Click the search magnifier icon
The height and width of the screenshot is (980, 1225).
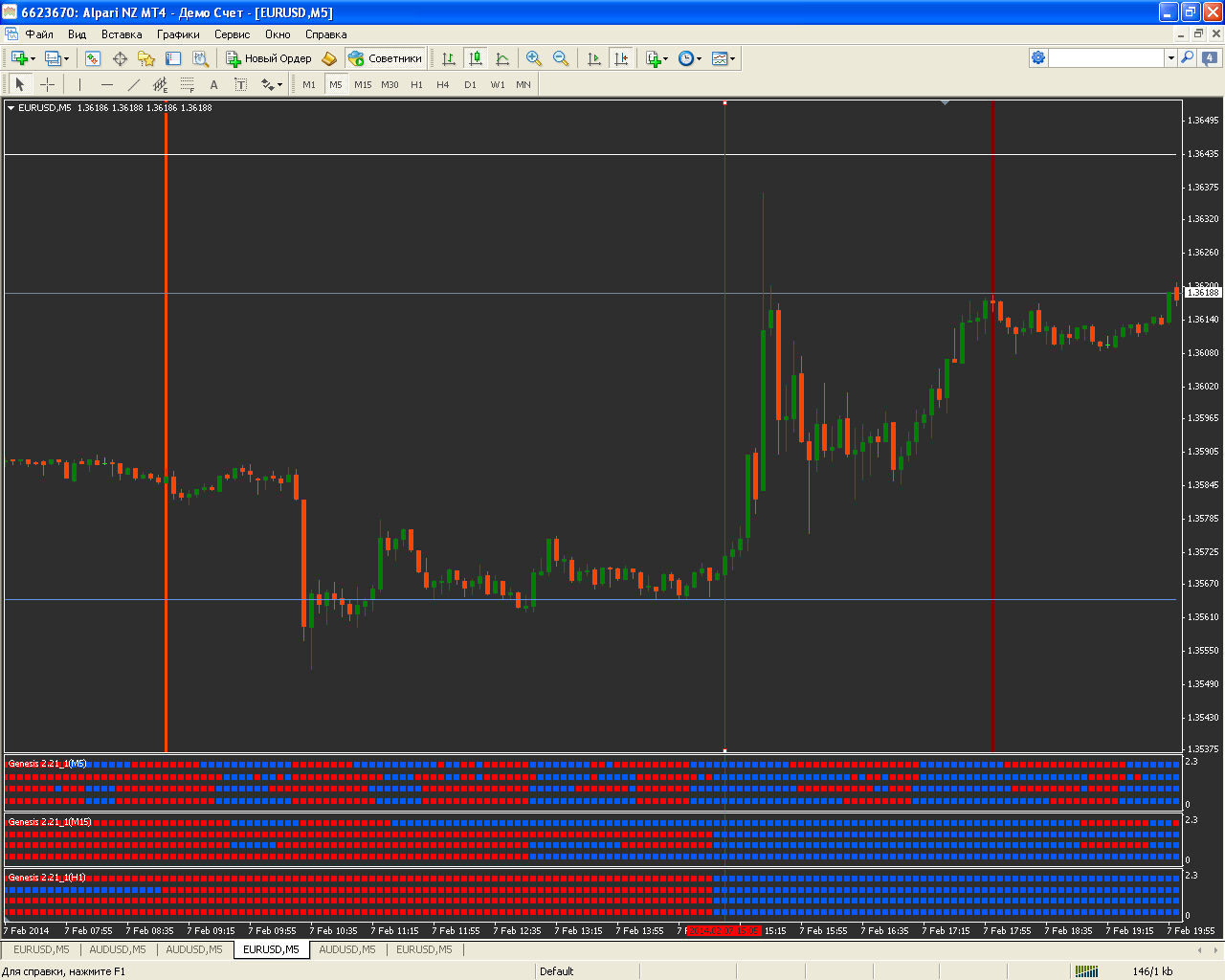click(x=1188, y=57)
